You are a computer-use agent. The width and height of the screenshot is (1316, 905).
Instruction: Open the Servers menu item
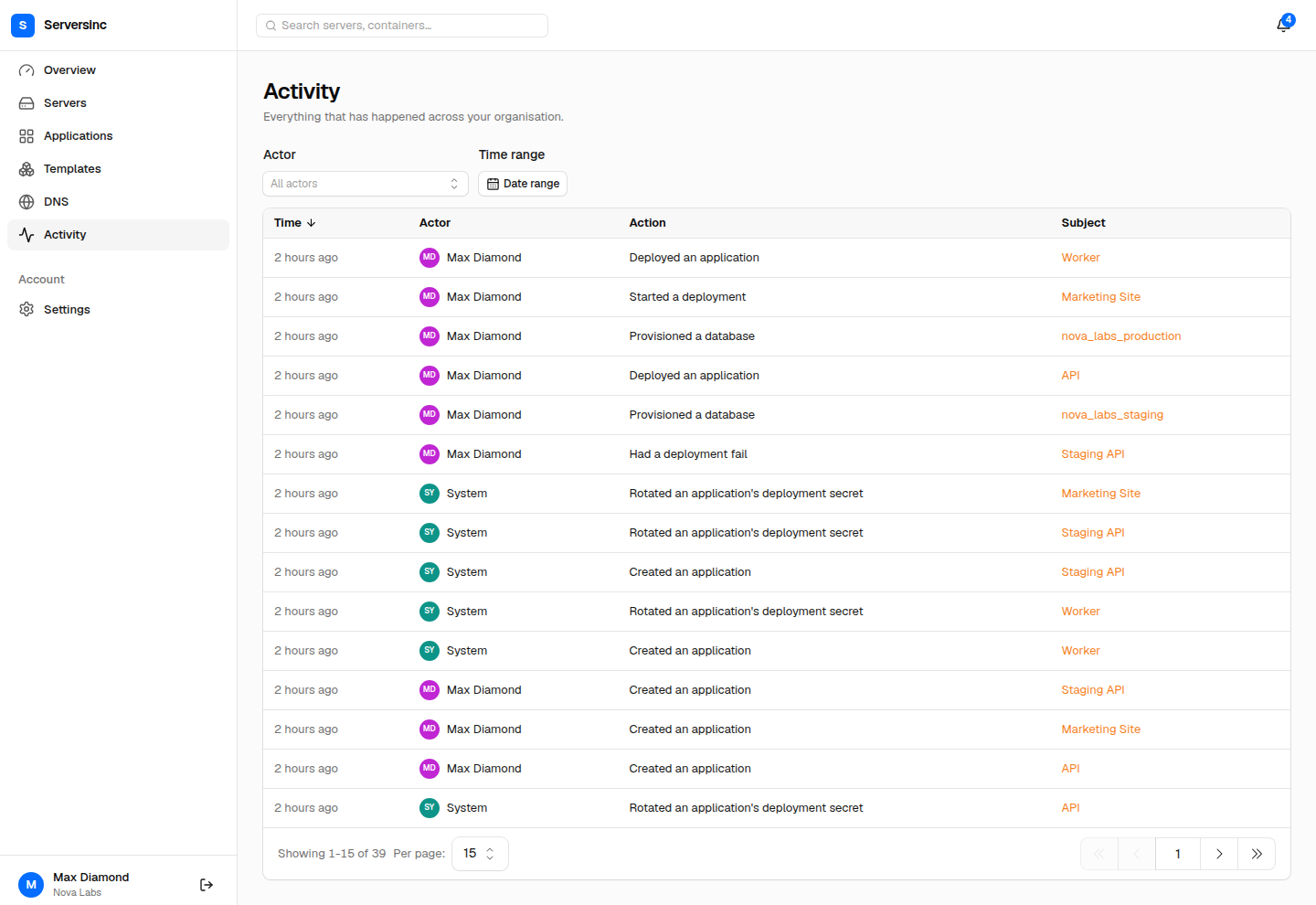[118, 103]
